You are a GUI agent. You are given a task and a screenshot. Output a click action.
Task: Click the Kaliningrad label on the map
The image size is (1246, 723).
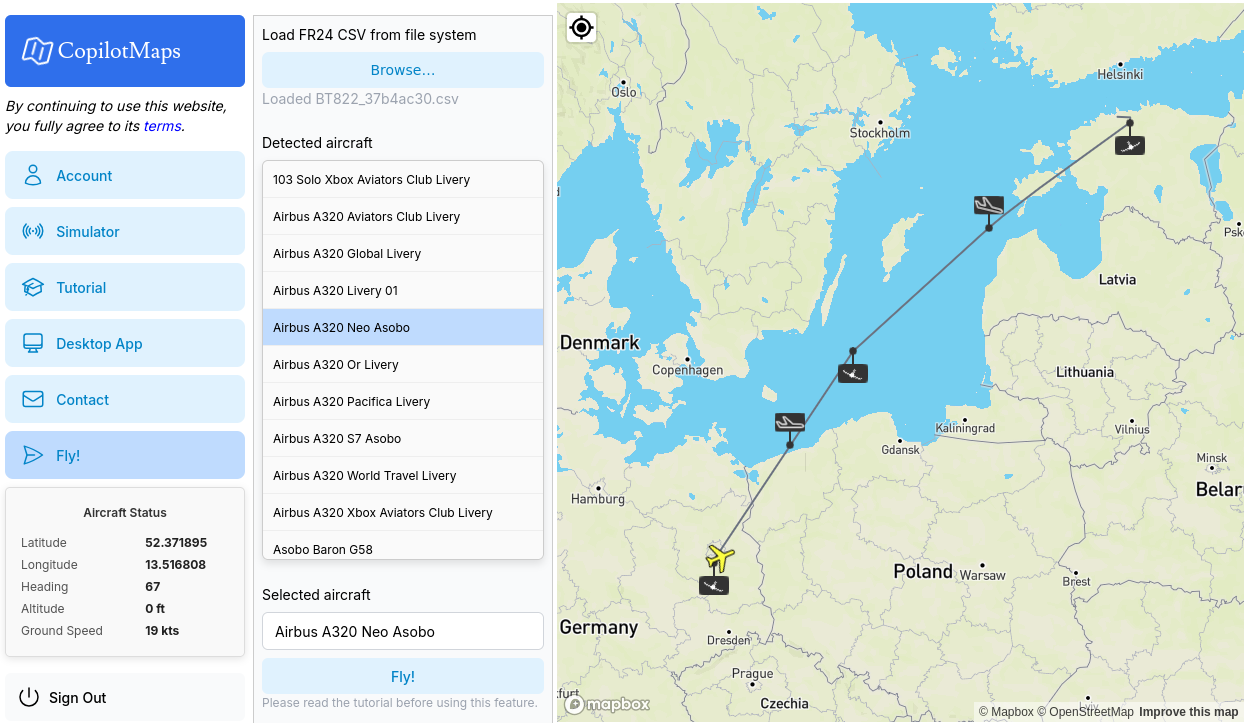965,428
